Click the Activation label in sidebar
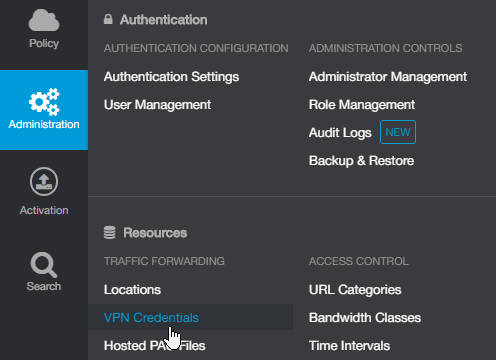The width and height of the screenshot is (496, 360). (x=44, y=210)
